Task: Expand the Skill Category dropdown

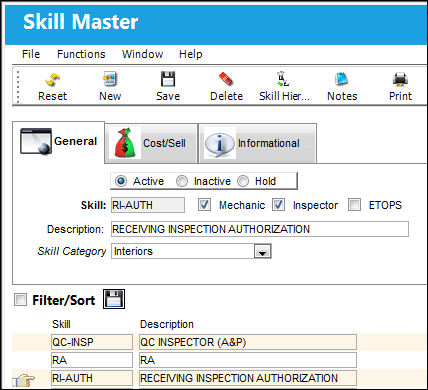Action: [x=262, y=251]
